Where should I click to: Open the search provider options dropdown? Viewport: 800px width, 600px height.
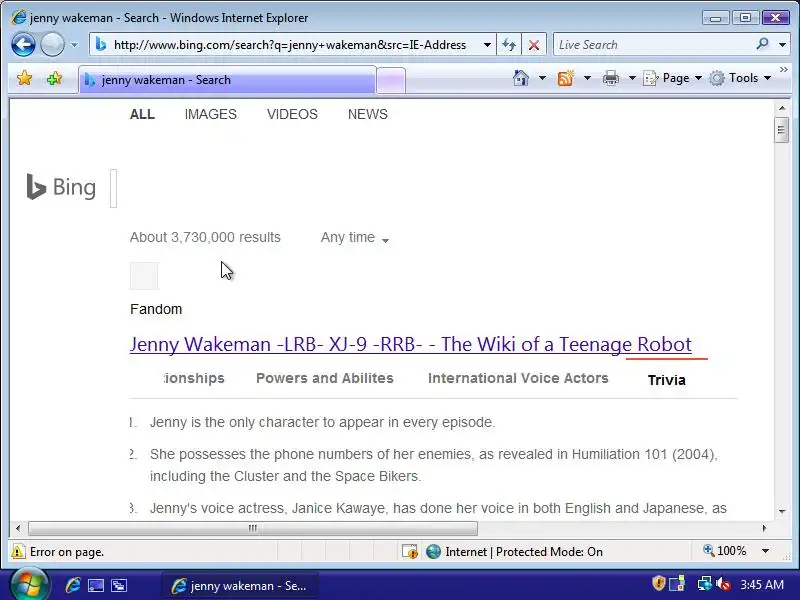point(782,45)
